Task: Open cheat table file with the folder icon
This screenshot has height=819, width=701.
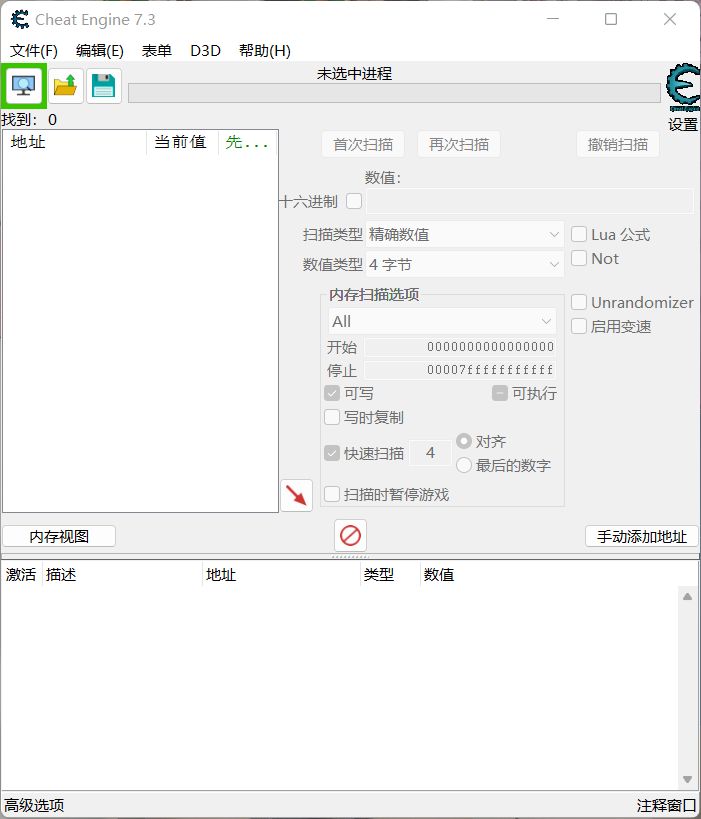Action: 66,86
